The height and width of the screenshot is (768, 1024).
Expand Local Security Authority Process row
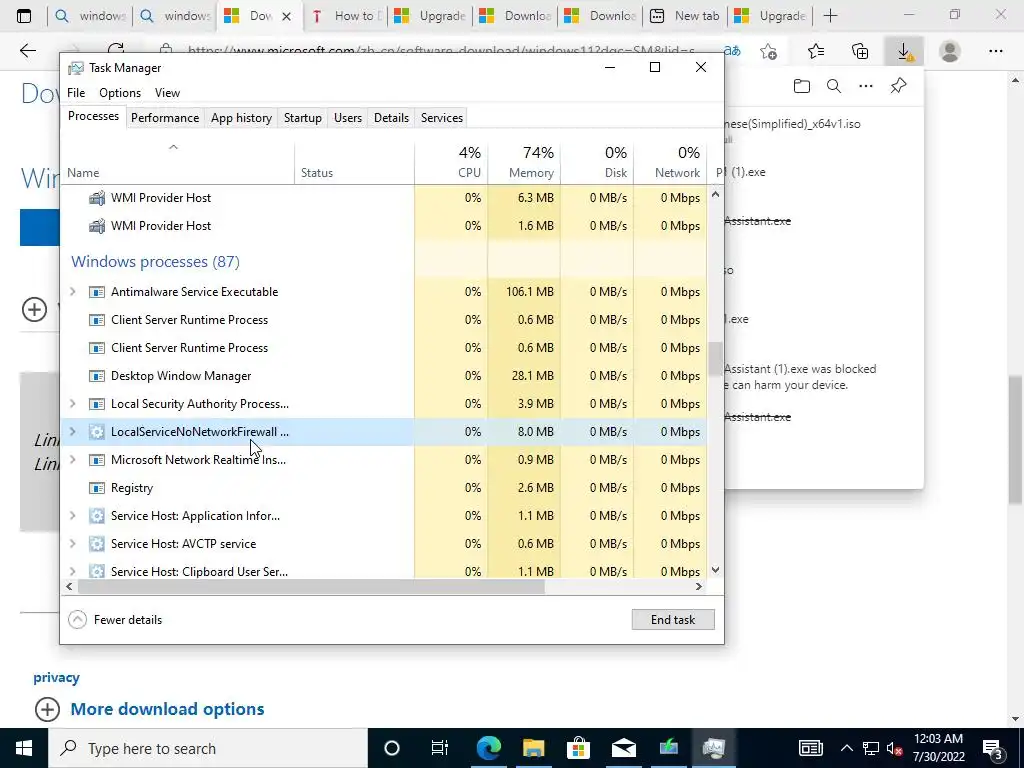(x=72, y=404)
